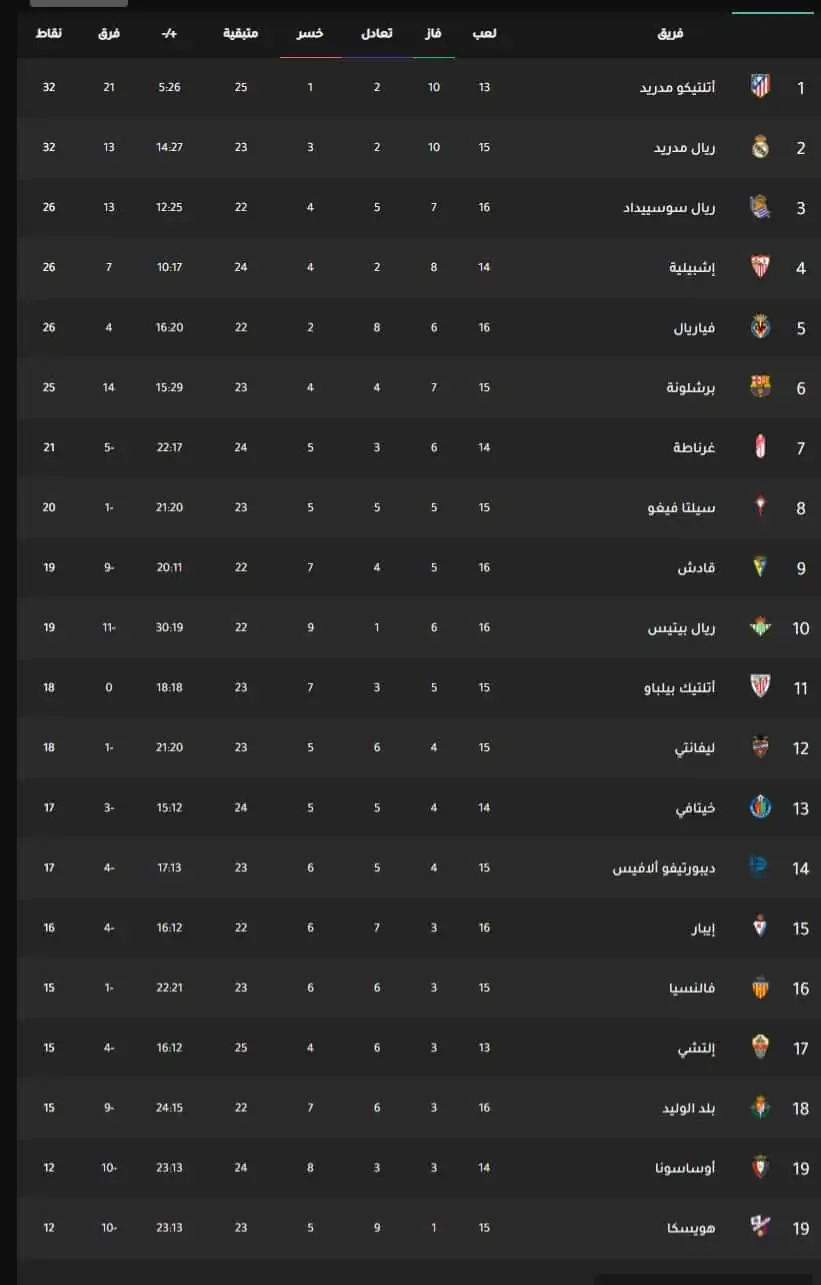Screen dimensions: 821x1285
Task: Click the Atletico Madrid club crest
Action: click(761, 87)
